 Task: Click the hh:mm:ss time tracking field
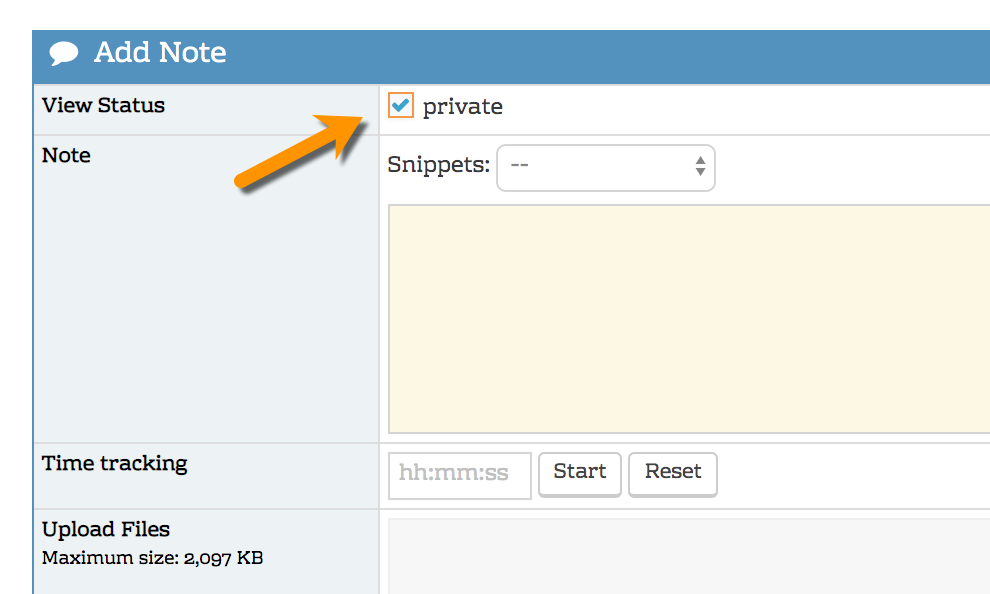pyautogui.click(x=459, y=475)
